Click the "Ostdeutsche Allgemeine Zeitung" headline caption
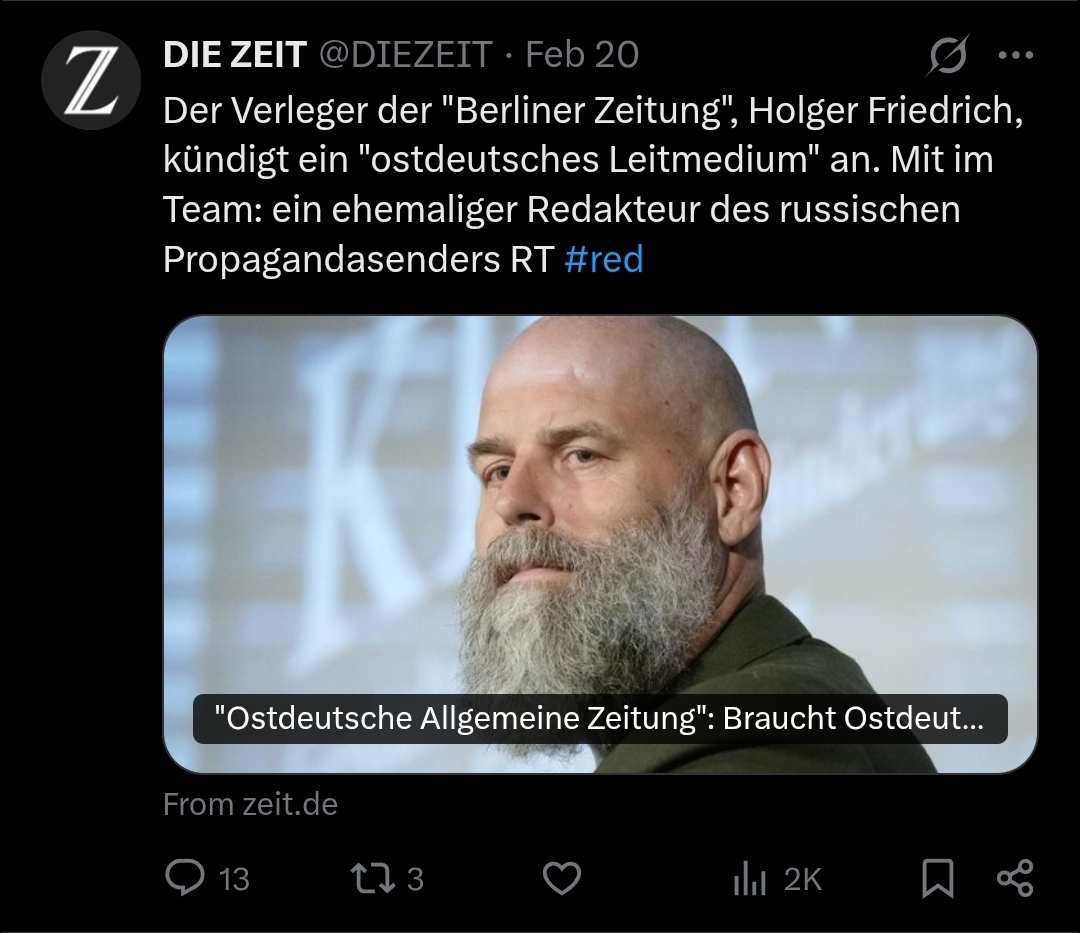The height and width of the screenshot is (933, 1080). pyautogui.click(x=599, y=719)
